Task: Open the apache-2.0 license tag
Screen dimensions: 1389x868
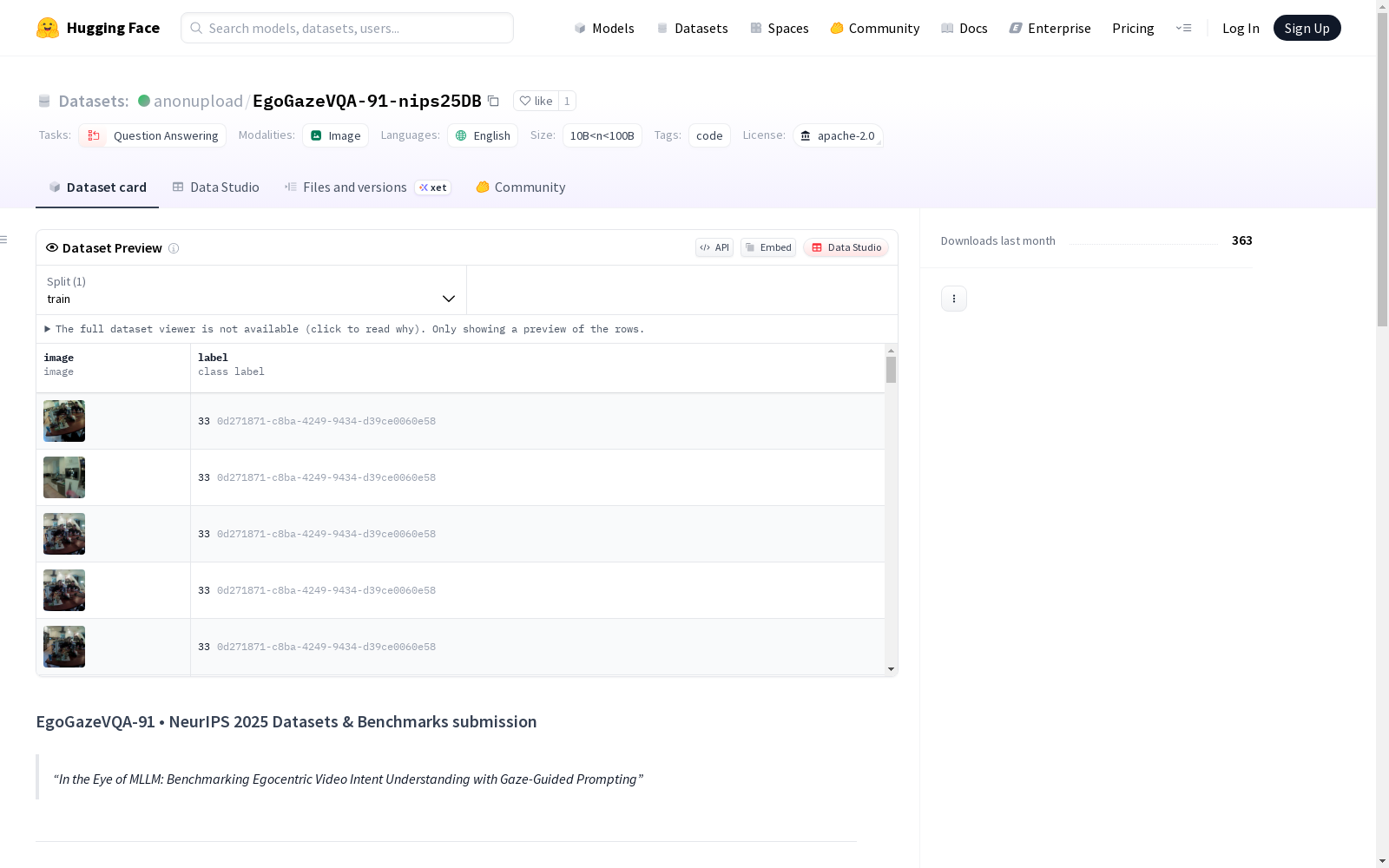Action: tap(838, 135)
